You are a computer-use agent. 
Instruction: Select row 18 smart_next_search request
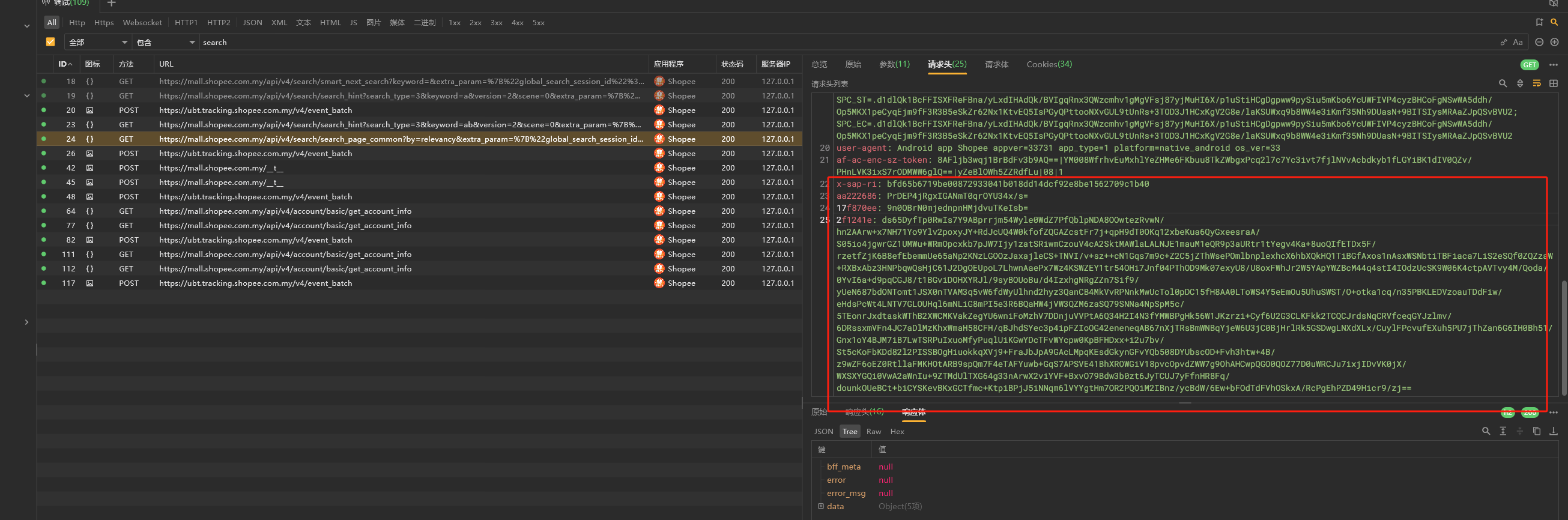419,81
